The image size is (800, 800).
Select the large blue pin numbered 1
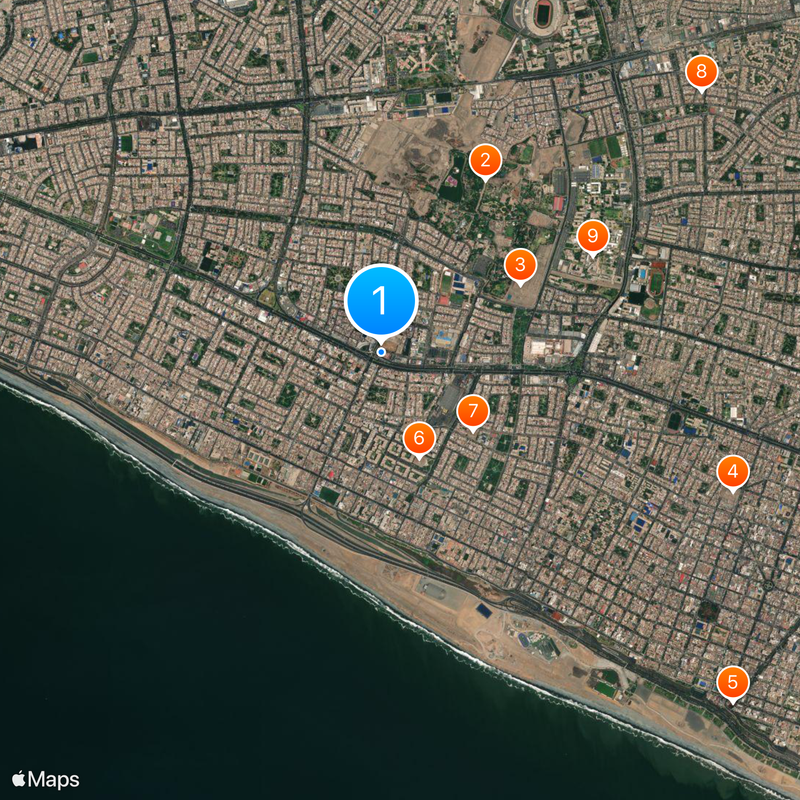point(381,300)
